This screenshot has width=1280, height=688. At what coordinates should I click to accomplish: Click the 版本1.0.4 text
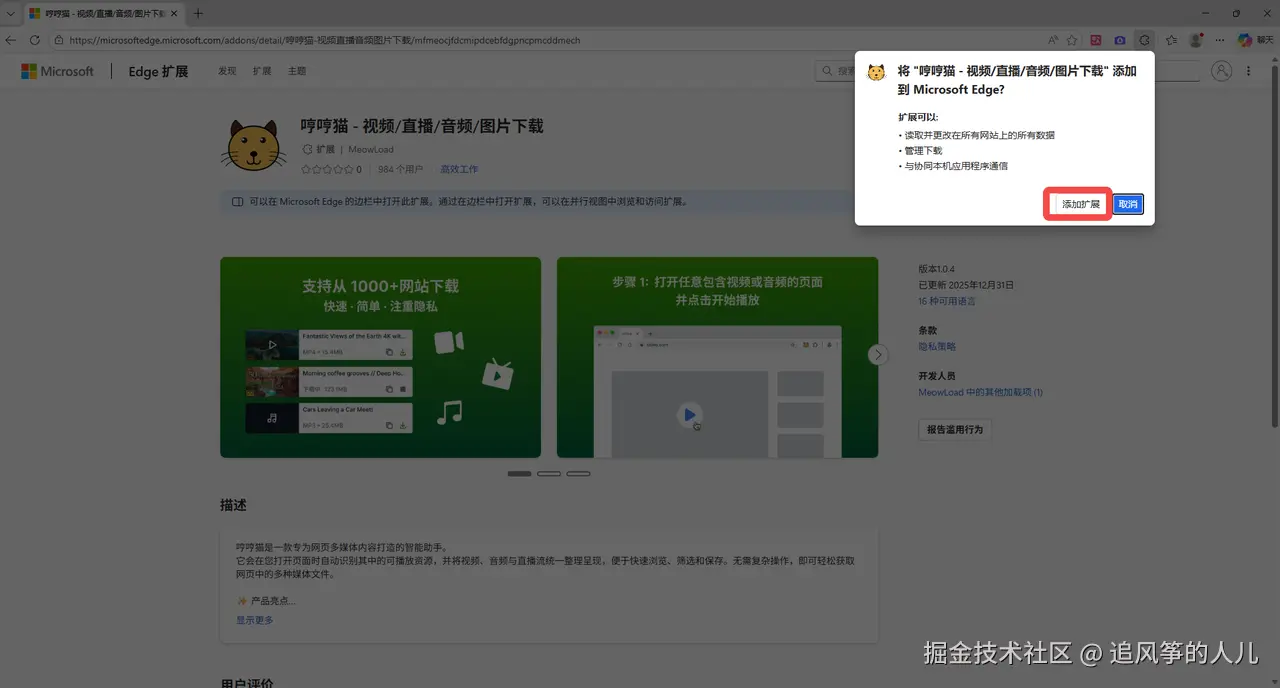click(x=936, y=269)
